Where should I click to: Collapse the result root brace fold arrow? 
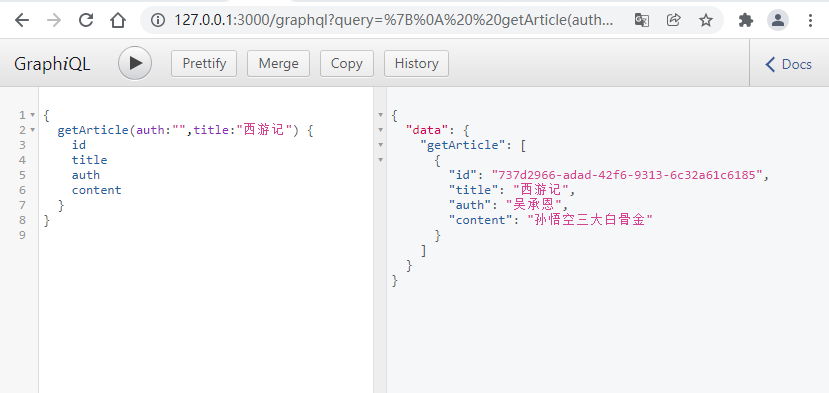point(381,115)
